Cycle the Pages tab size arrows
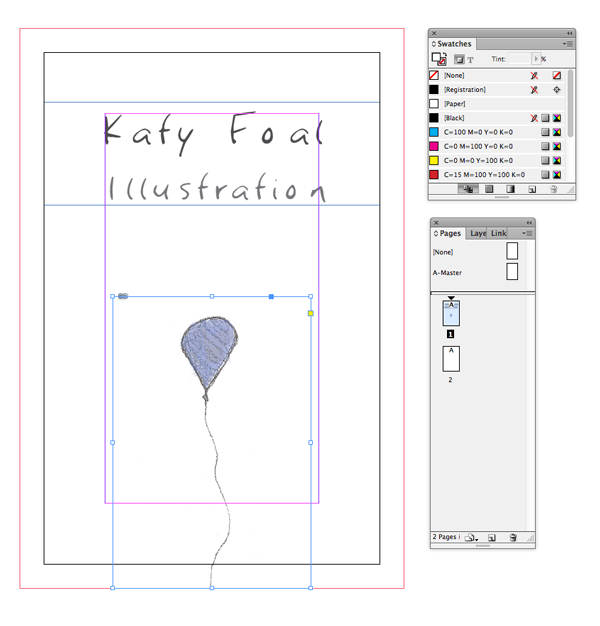600x626 pixels. tap(436, 234)
